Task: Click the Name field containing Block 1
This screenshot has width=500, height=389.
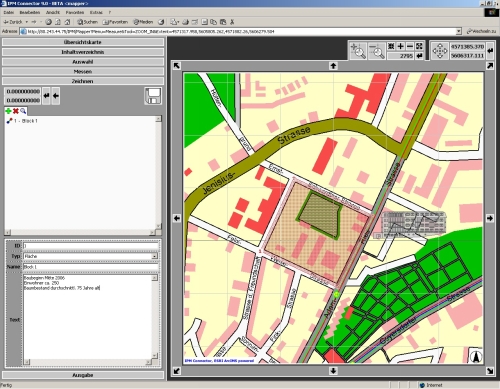Action: point(91,267)
